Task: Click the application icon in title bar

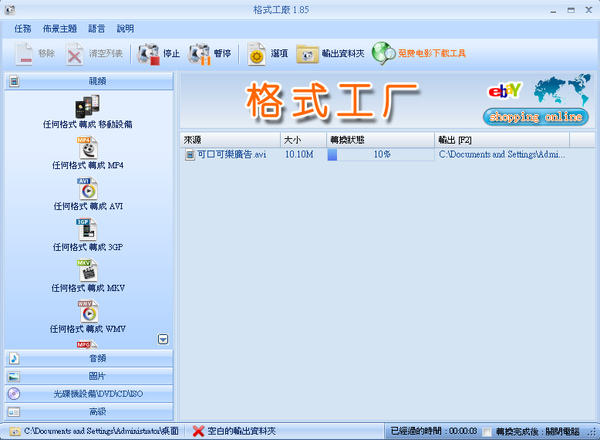Action: click(x=10, y=10)
